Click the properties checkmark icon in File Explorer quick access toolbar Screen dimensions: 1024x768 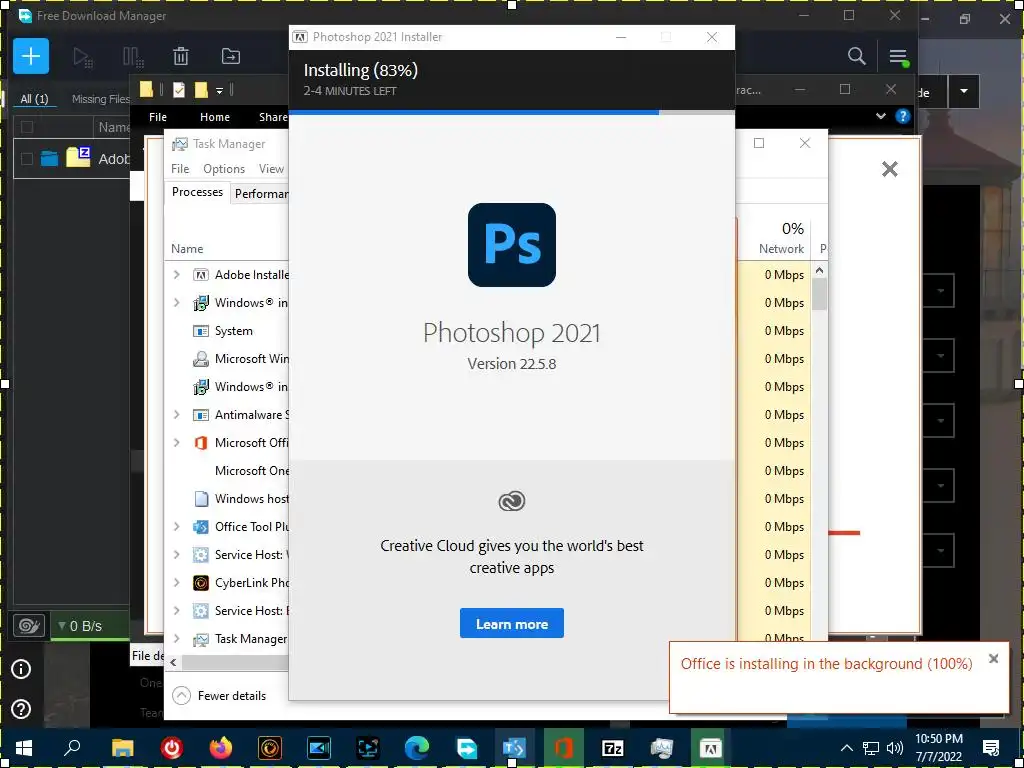click(178, 90)
